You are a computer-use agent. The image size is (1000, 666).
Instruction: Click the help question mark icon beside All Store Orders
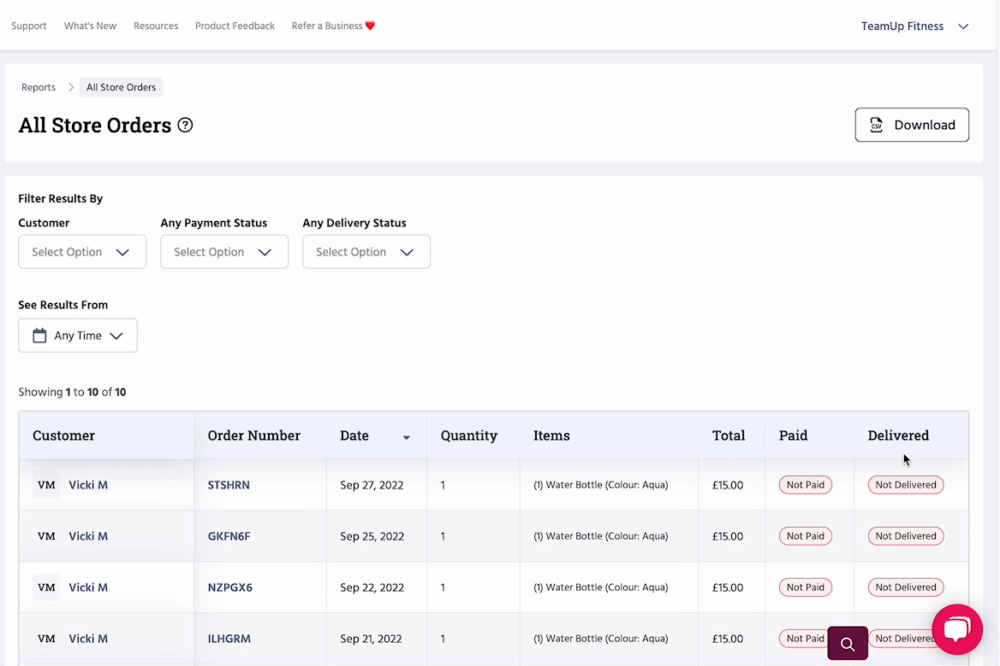[x=185, y=126]
